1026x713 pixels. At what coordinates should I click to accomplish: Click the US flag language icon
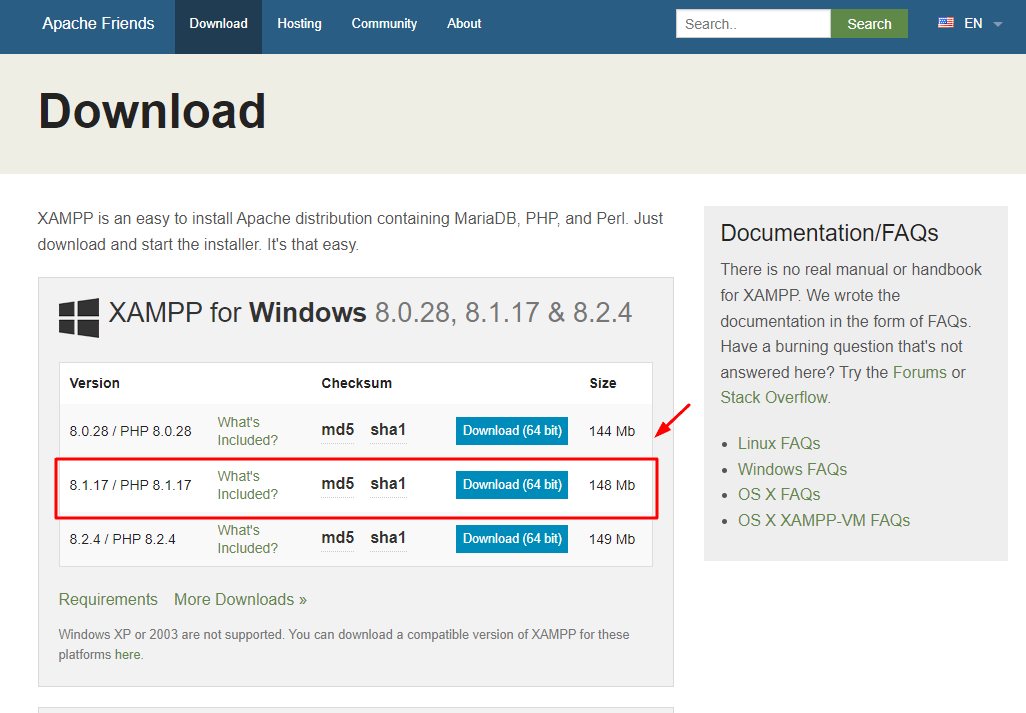945,23
